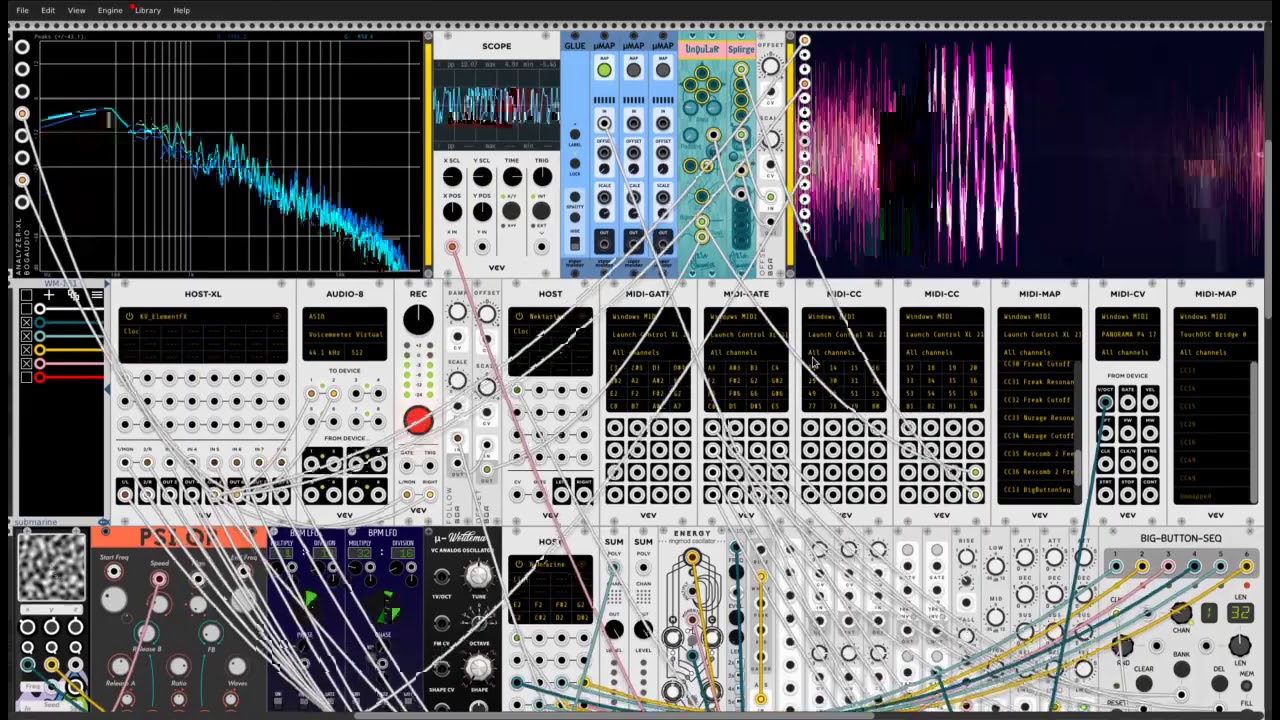Toggle the pink wire checkbox in WM-101
Viewport: 1280px width, 720px height.
(x=26, y=363)
